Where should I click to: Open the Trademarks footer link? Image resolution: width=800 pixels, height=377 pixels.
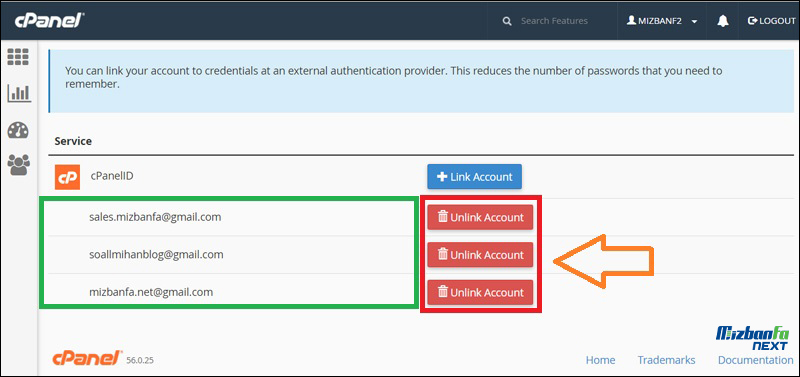pos(666,360)
